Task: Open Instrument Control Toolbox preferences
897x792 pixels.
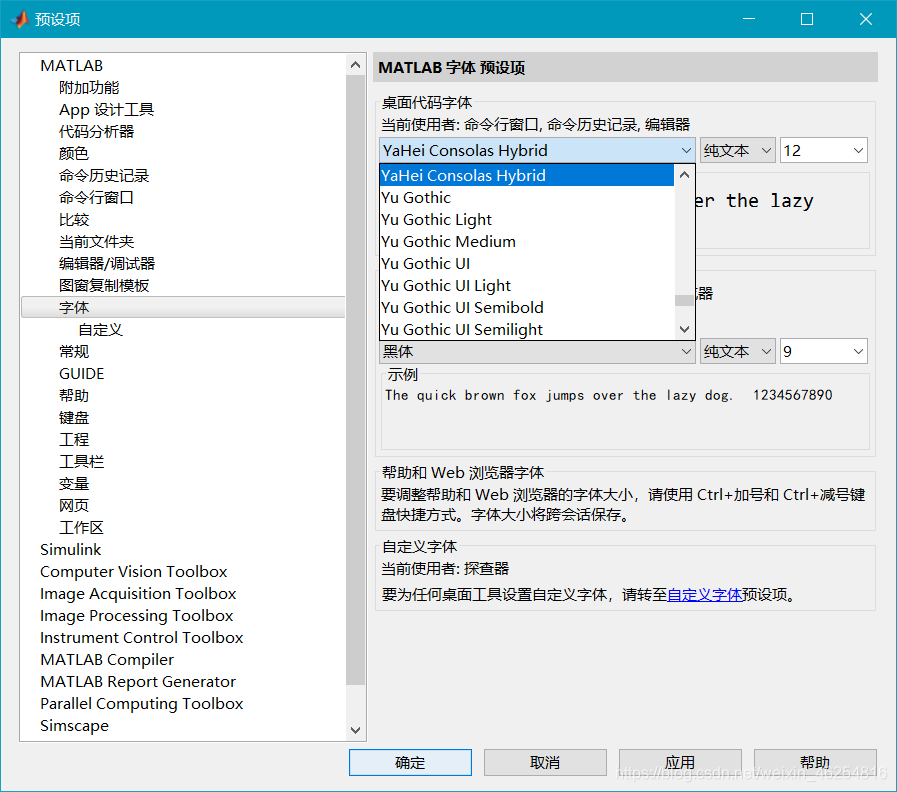Action: coord(141,637)
